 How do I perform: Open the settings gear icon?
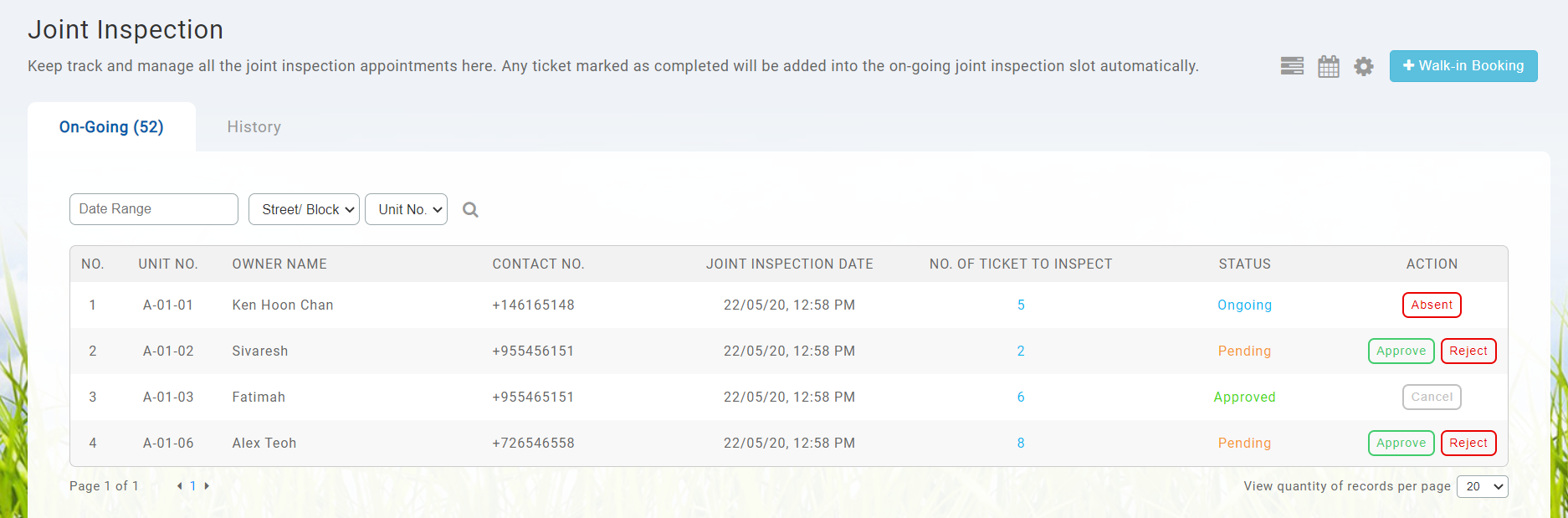[1364, 66]
